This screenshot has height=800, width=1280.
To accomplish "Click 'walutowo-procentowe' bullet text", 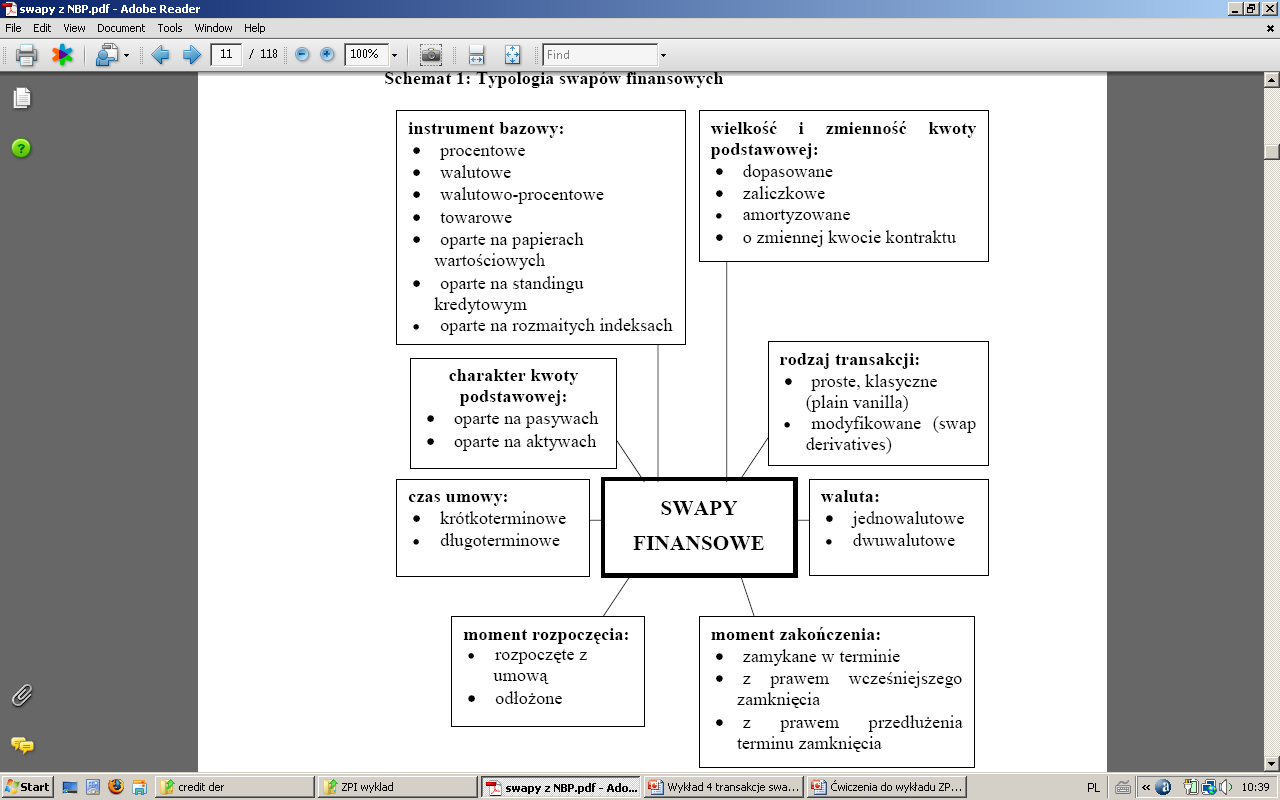I will [x=522, y=195].
